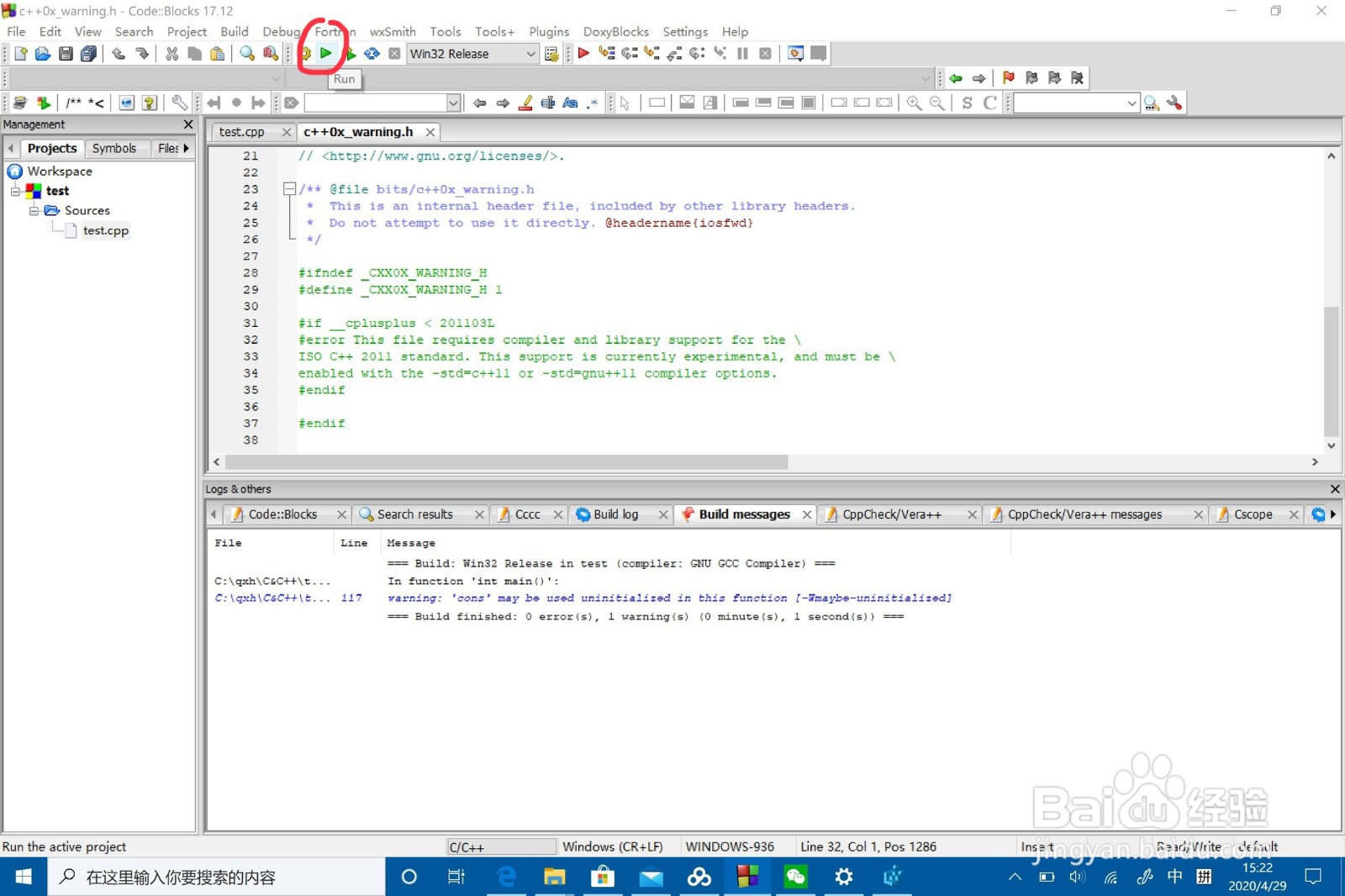The height and width of the screenshot is (896, 1345).
Task: Click the Open file folder icon
Action: click(43, 54)
